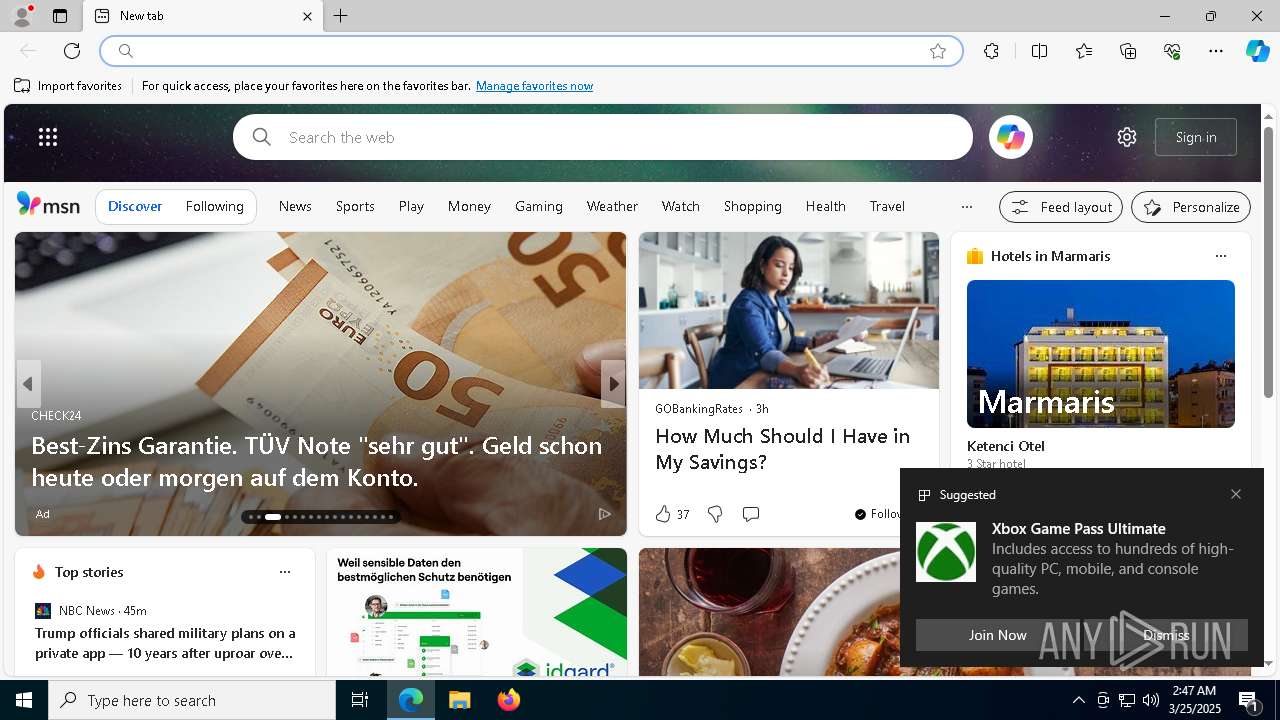
Task: Select the Discover feed tab
Action: click(x=135, y=206)
